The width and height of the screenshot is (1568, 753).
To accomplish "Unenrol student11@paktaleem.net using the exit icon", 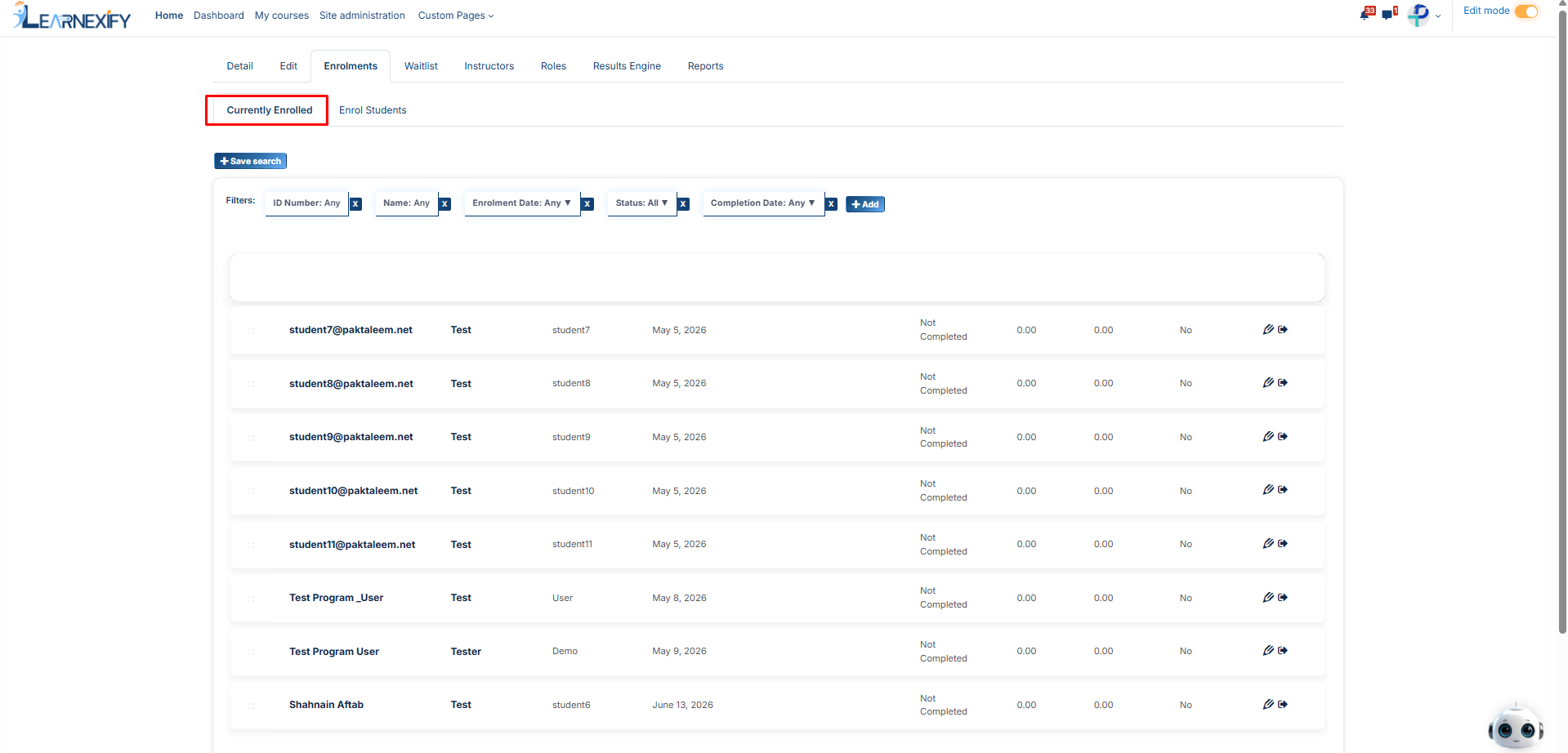I will [x=1283, y=544].
